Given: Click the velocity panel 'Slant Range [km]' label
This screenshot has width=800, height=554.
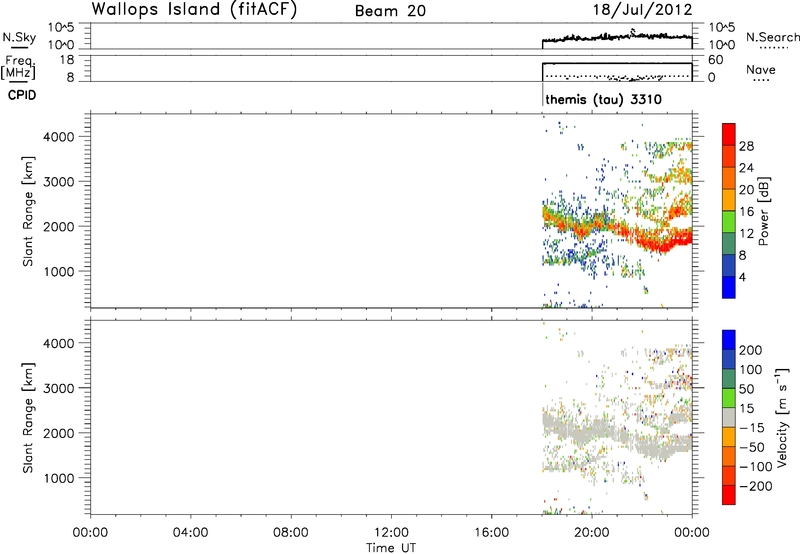Looking at the screenshot, I should 28,417.
